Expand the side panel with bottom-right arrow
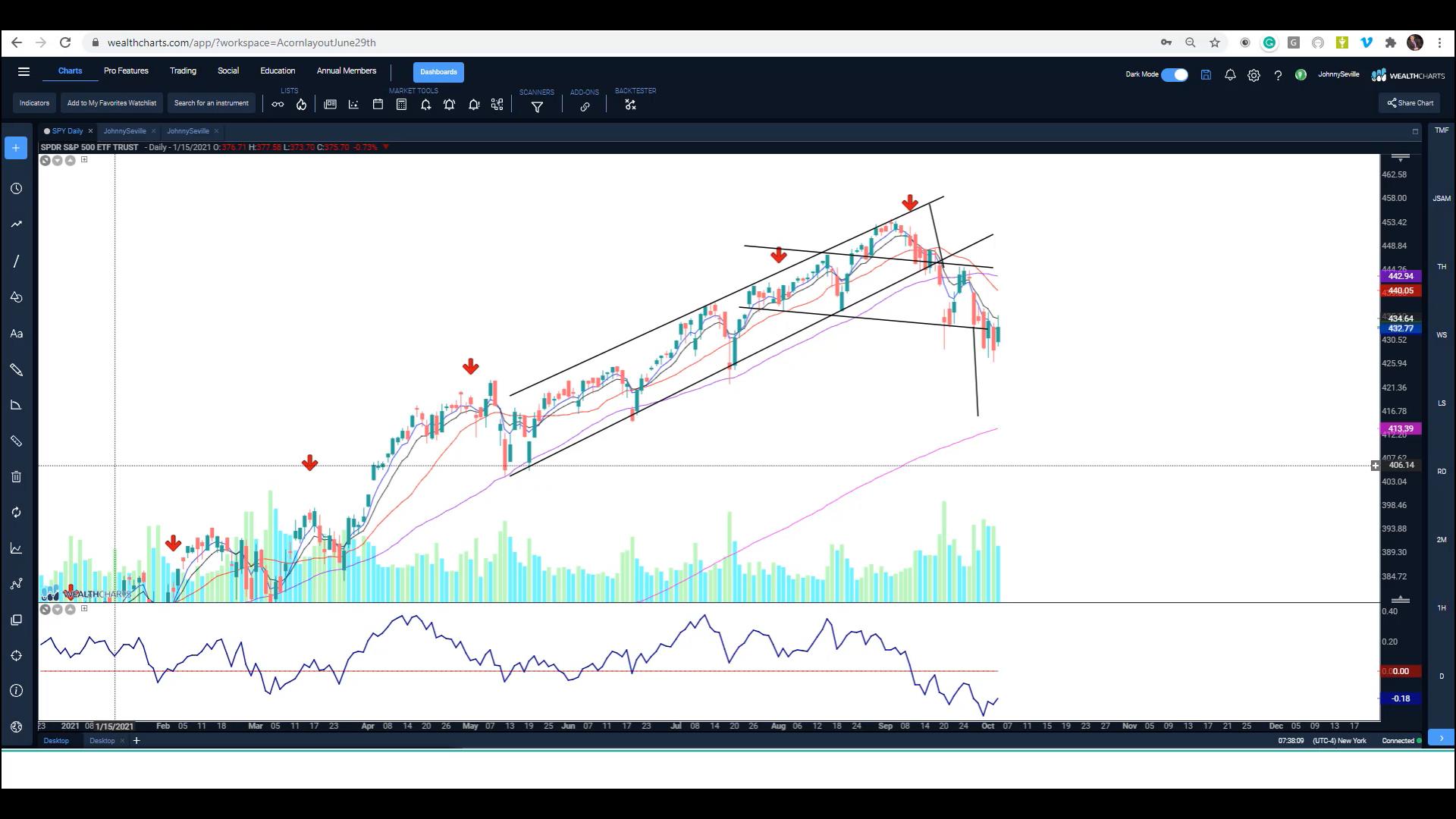This screenshot has height=819, width=1456. [x=1441, y=738]
